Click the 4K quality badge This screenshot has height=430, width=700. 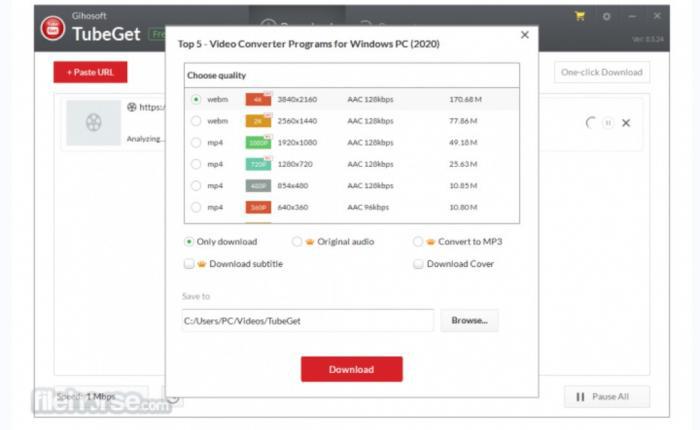pos(258,99)
